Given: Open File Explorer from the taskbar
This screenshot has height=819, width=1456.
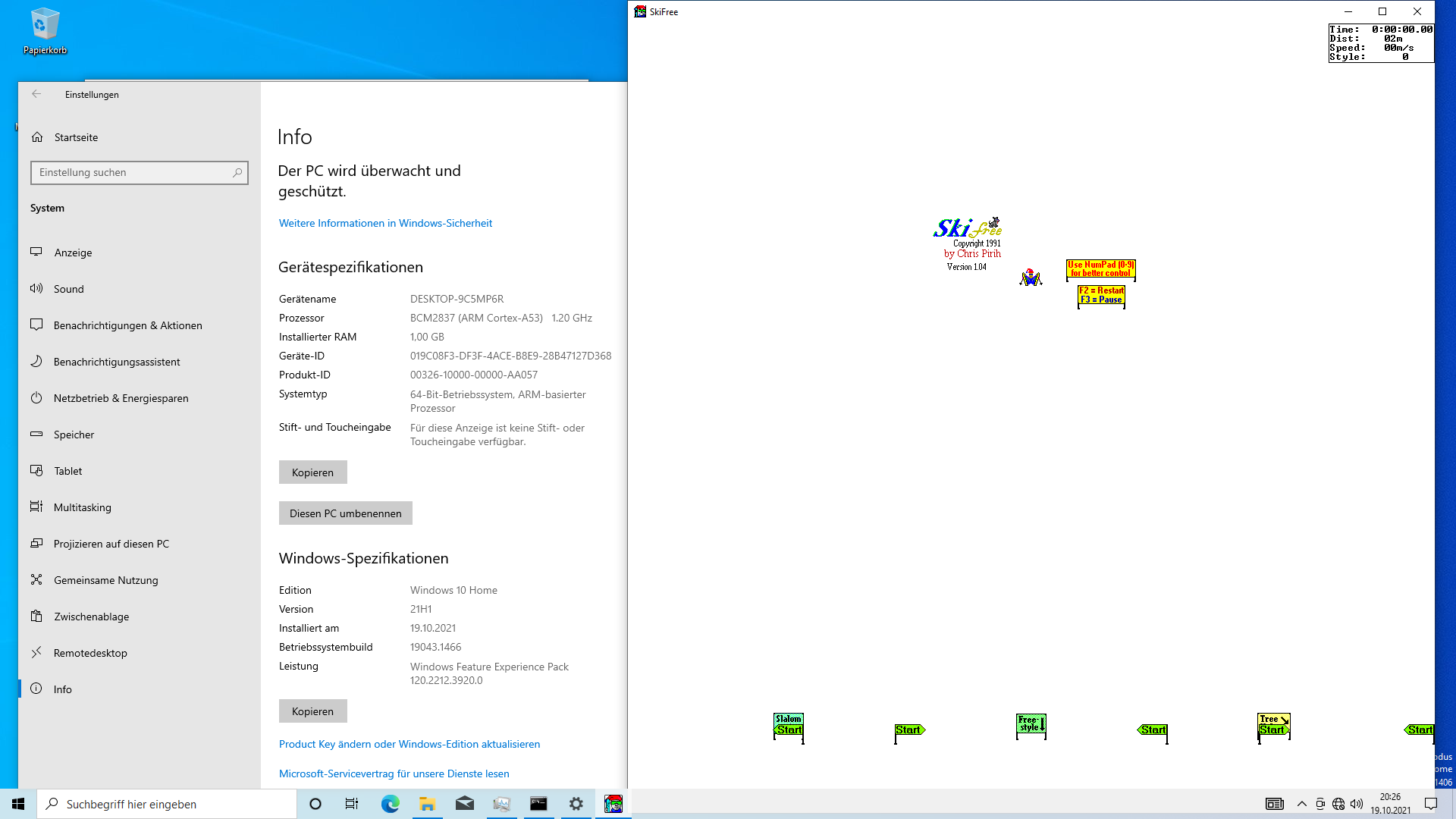Looking at the screenshot, I should 427,804.
